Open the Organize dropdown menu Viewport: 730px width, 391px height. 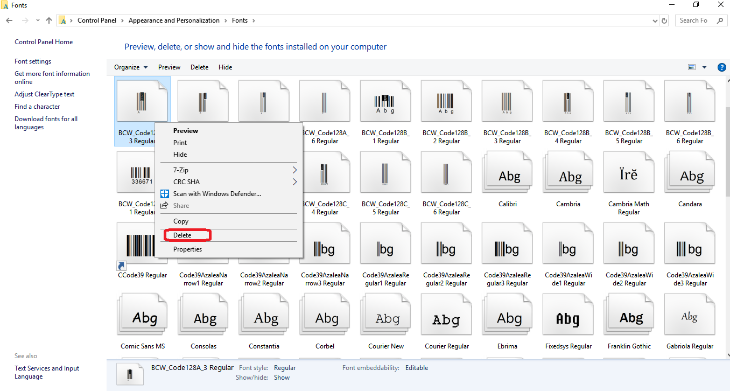(131, 67)
